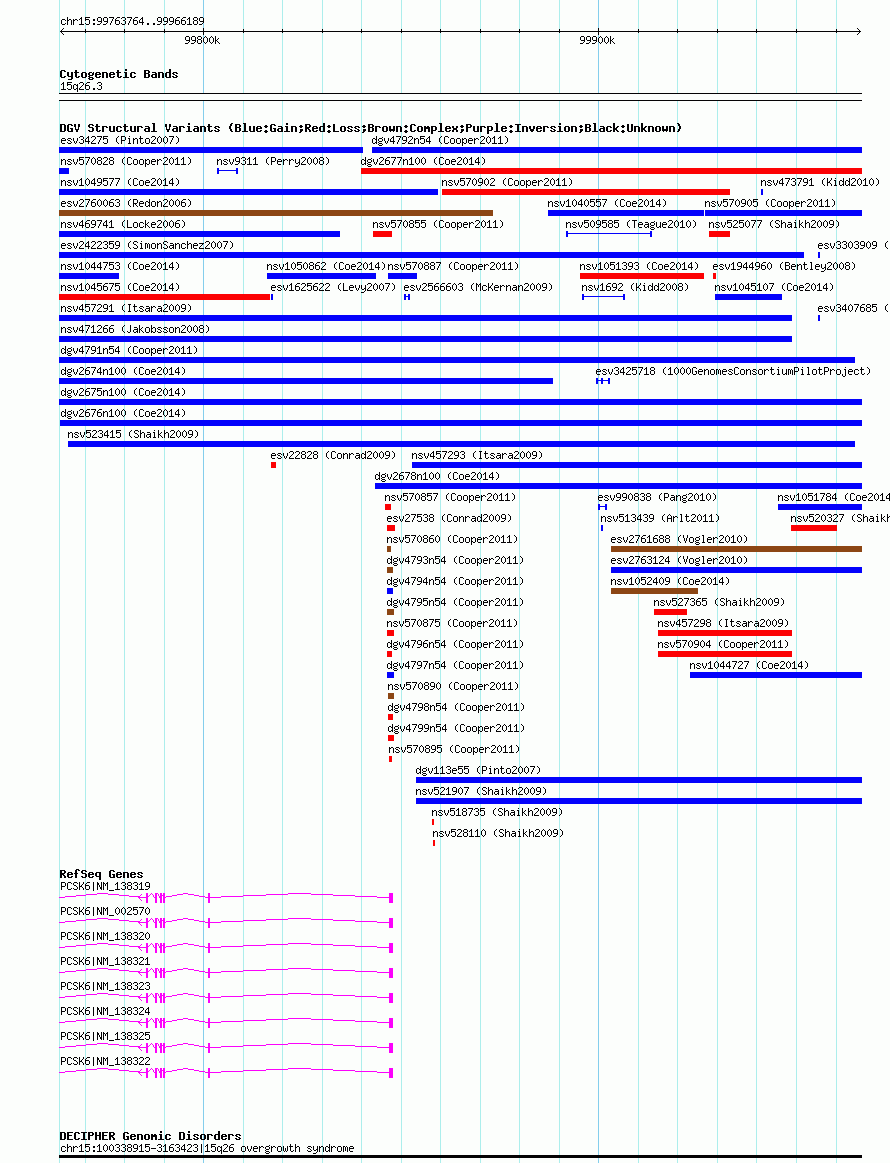The image size is (890, 1163).
Task: Click nsv513439 (Arlt2011) label
Action: pos(660,518)
